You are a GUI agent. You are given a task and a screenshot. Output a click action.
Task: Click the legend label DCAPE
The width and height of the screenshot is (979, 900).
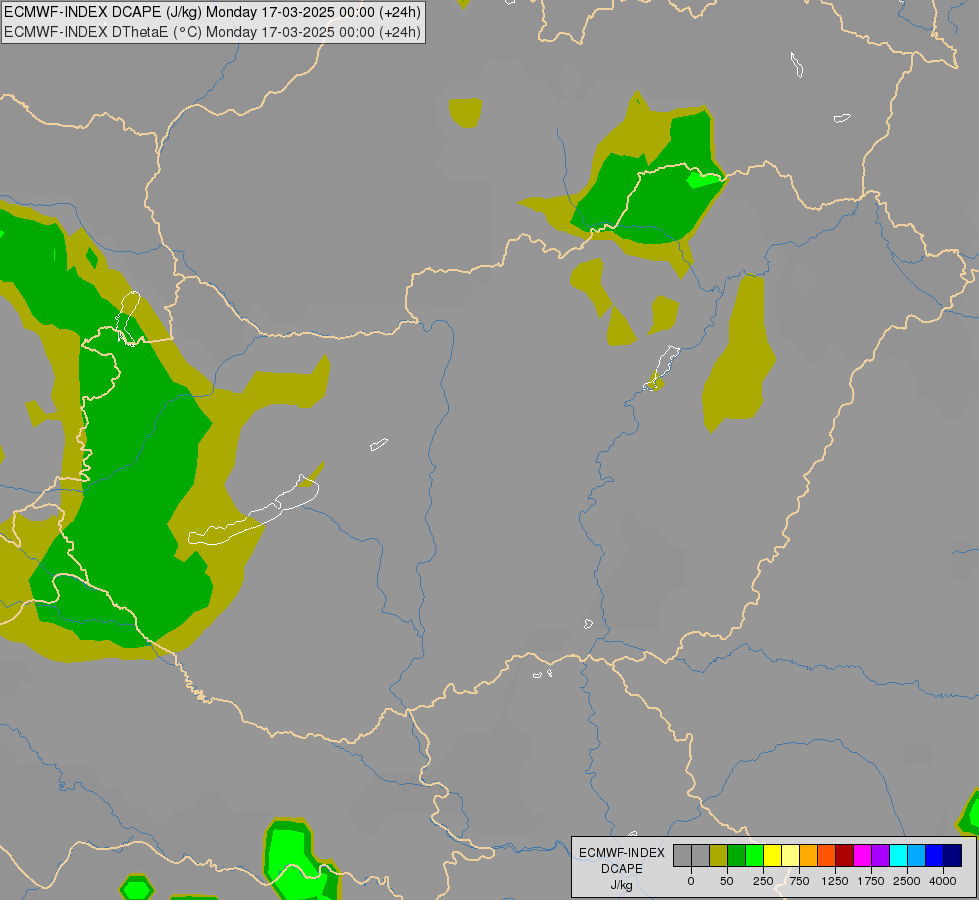click(622, 869)
